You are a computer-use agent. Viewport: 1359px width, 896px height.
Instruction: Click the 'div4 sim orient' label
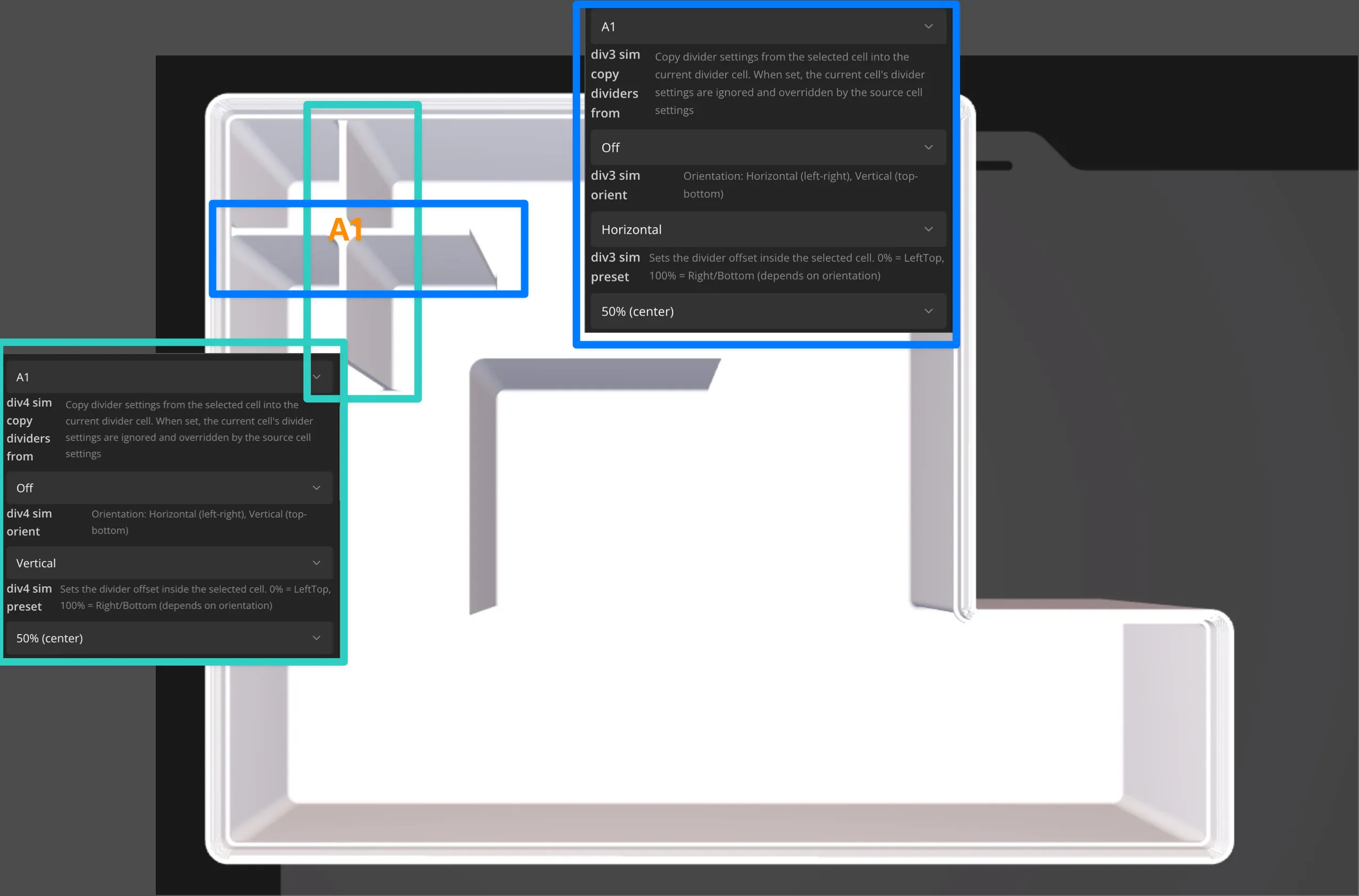(x=29, y=522)
